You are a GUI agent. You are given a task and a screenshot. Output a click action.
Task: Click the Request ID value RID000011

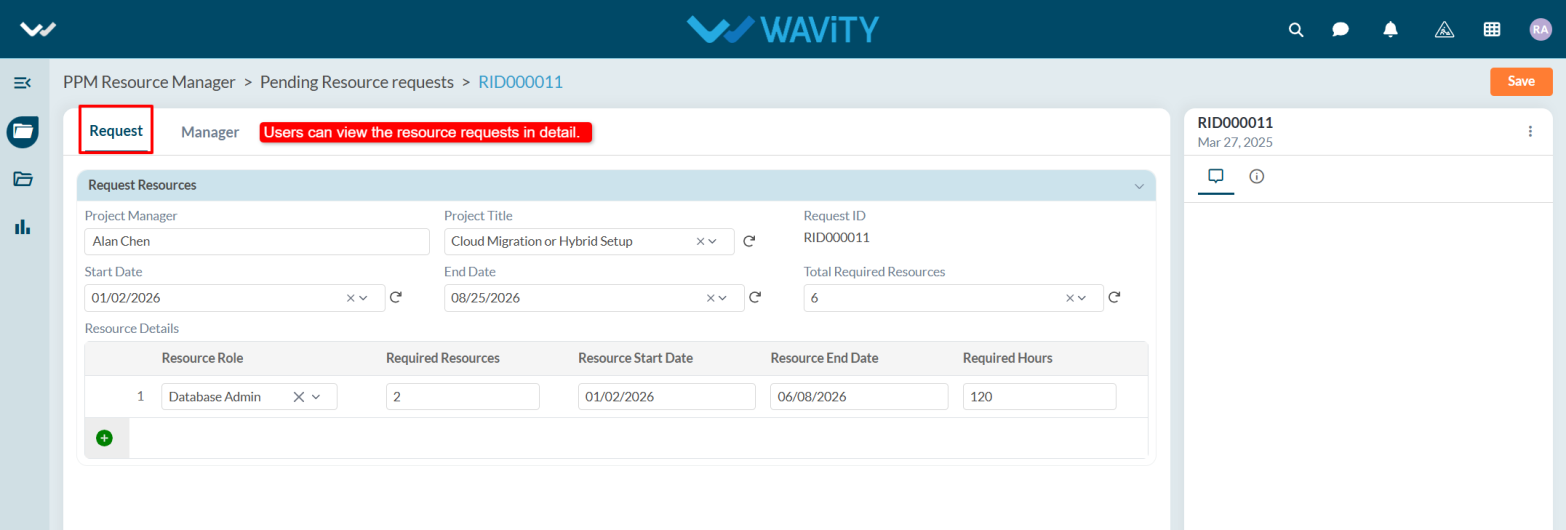(837, 238)
